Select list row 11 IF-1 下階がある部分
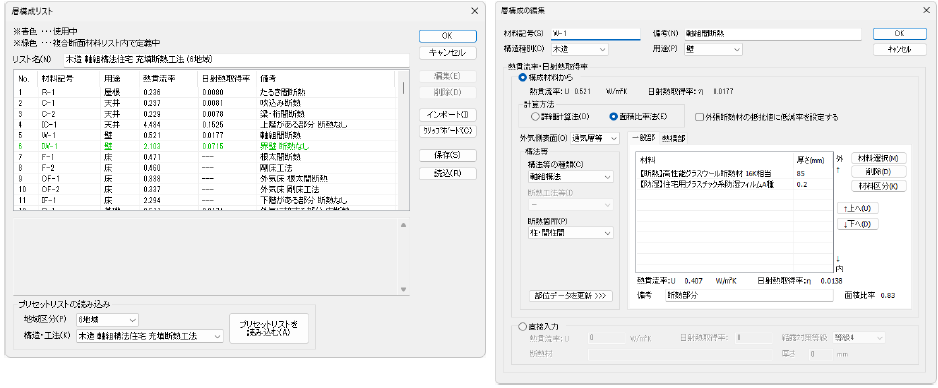This screenshot has height=388, width=938. tap(206, 200)
